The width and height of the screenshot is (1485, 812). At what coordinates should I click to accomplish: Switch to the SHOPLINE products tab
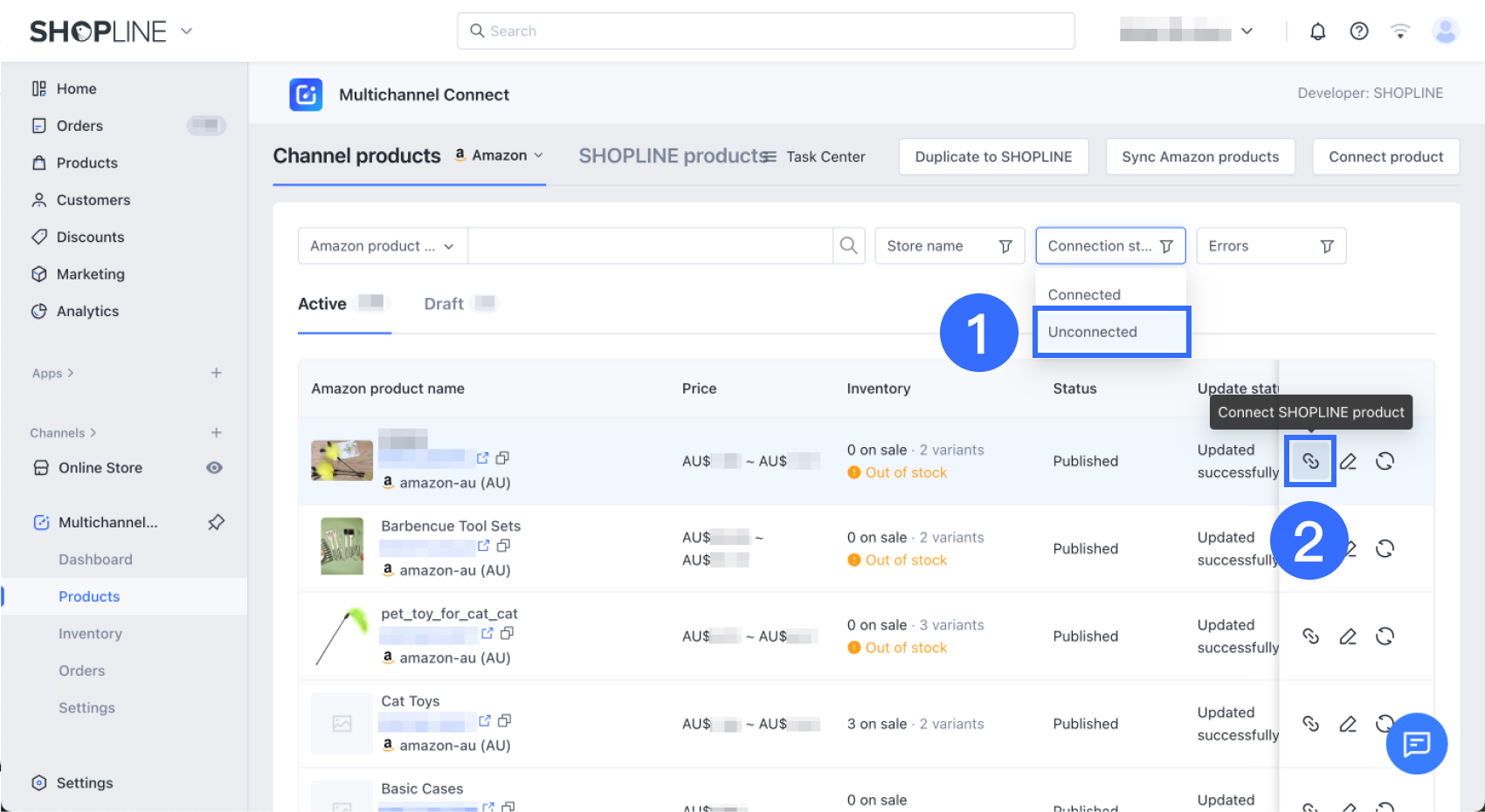tap(673, 155)
